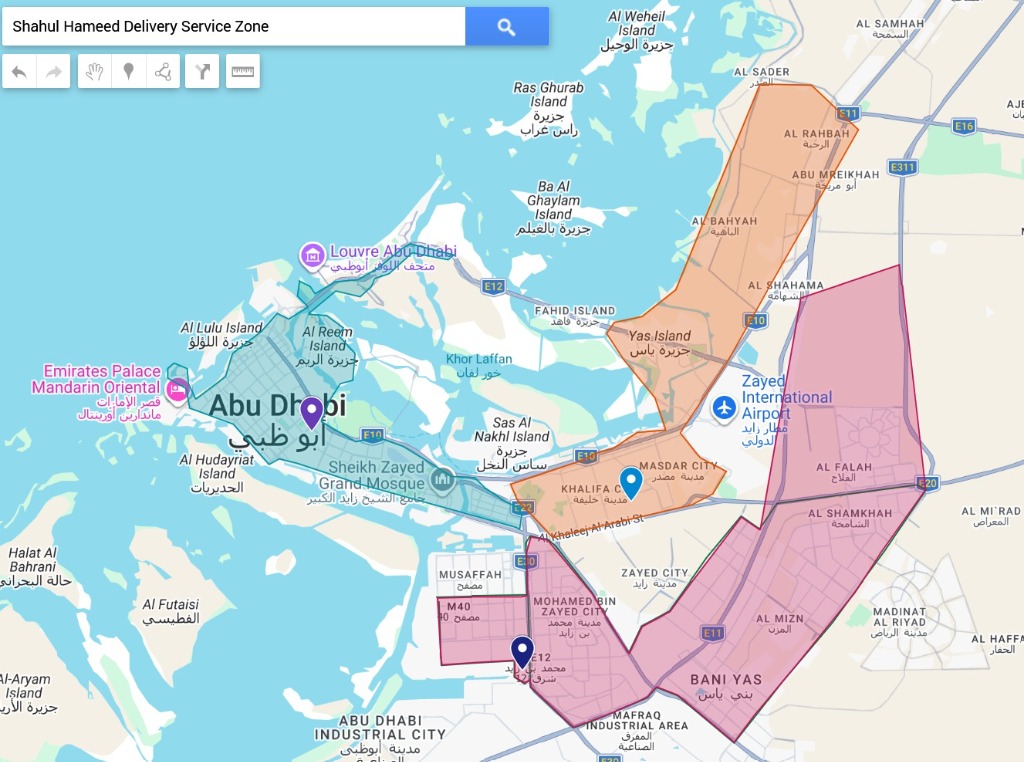Redo the last map edit
The image size is (1024, 762).
[x=54, y=71]
